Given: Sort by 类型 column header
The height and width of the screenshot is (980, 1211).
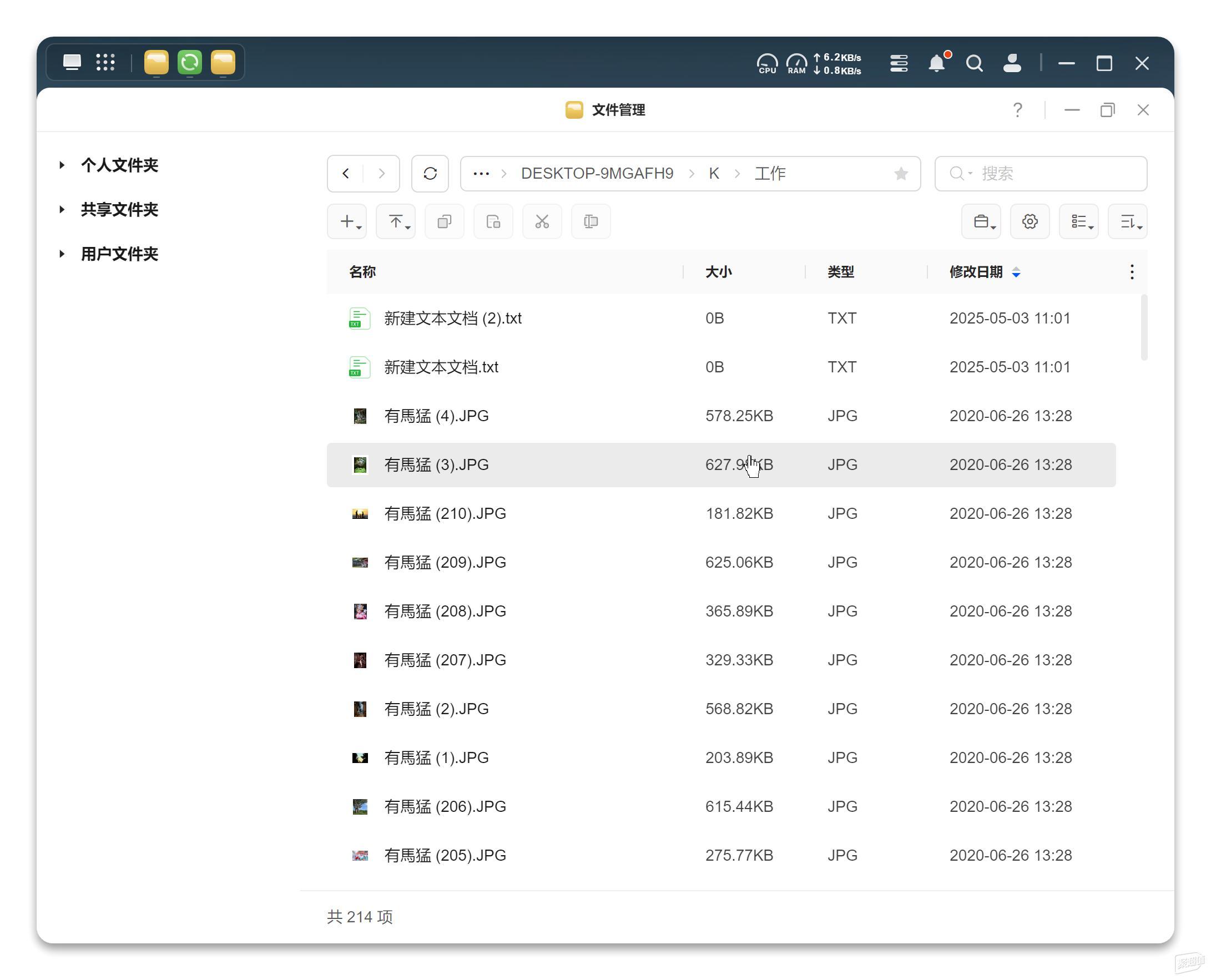Looking at the screenshot, I should 841,272.
